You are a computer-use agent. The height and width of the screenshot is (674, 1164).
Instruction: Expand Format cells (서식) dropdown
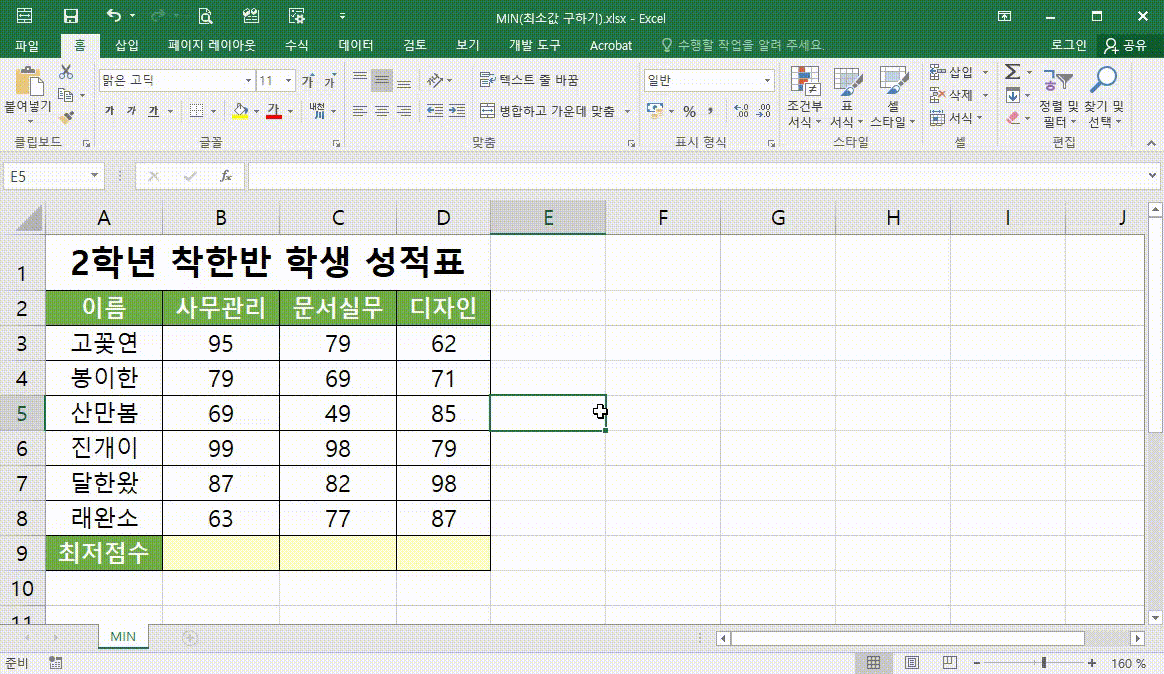click(x=980, y=117)
